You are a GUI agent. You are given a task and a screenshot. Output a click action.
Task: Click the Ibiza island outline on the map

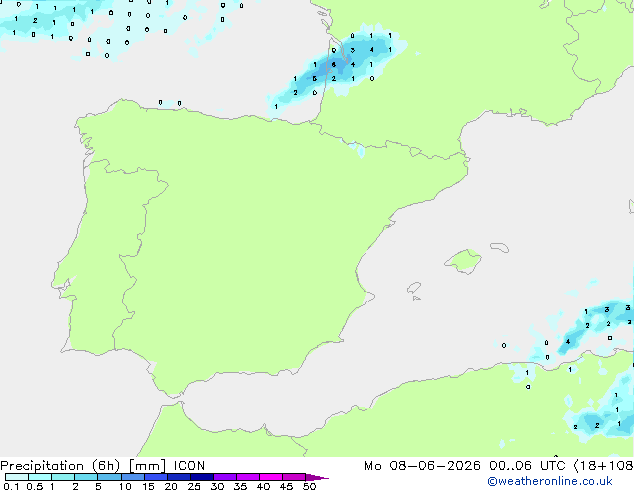(414, 288)
